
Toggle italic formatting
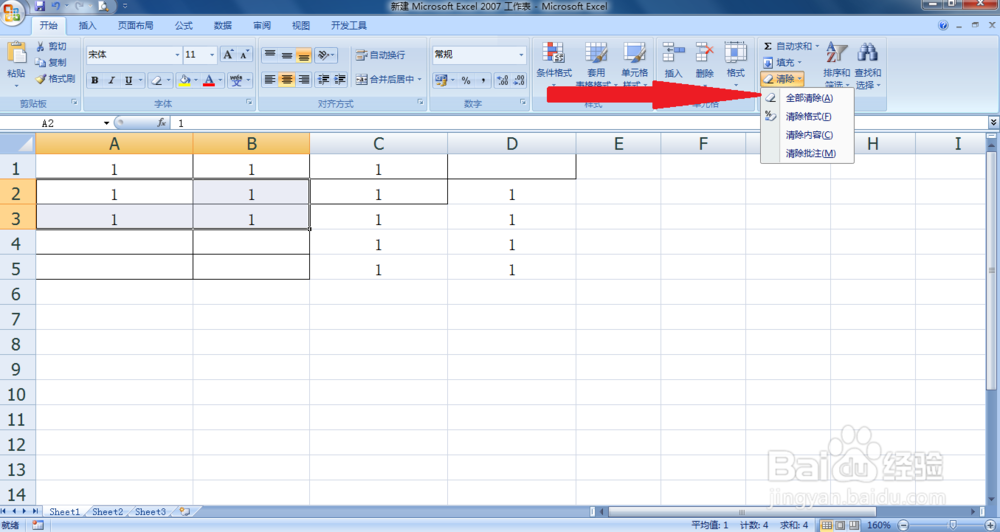click(112, 80)
